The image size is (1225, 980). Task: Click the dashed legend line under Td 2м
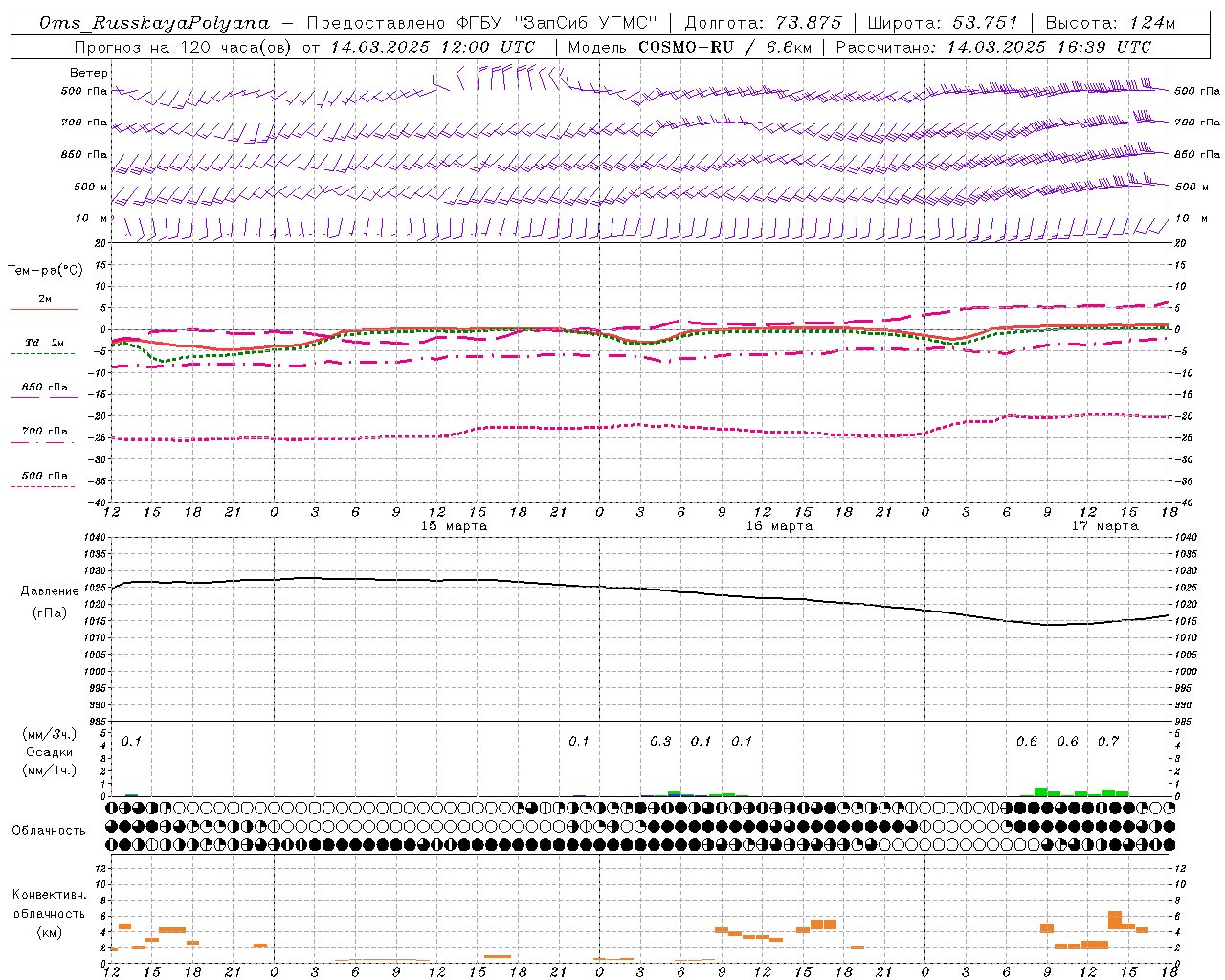click(x=44, y=354)
